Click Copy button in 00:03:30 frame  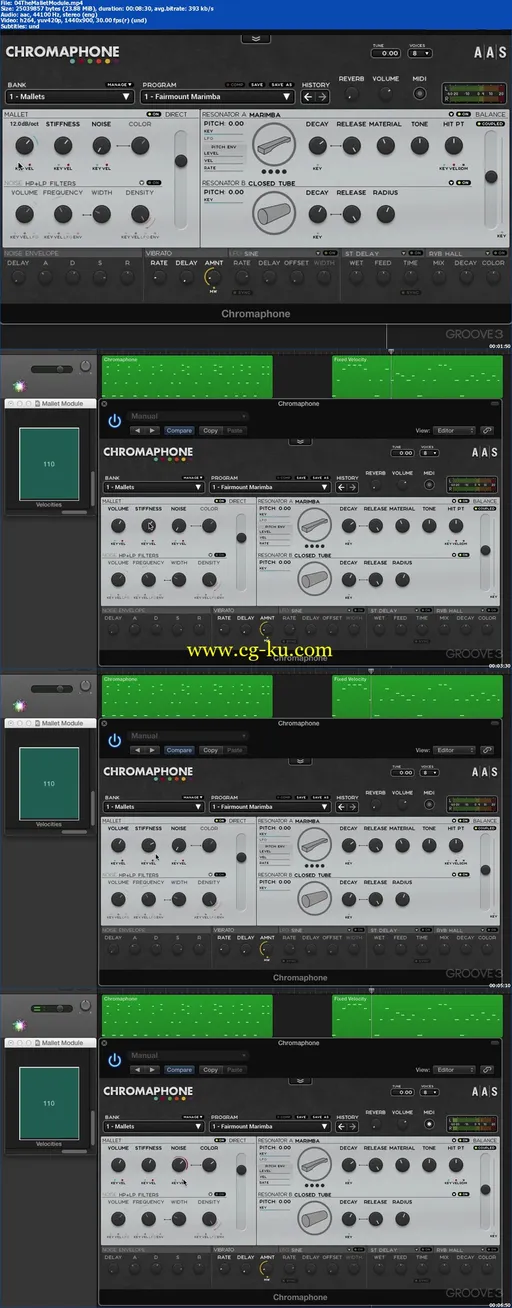click(x=210, y=430)
